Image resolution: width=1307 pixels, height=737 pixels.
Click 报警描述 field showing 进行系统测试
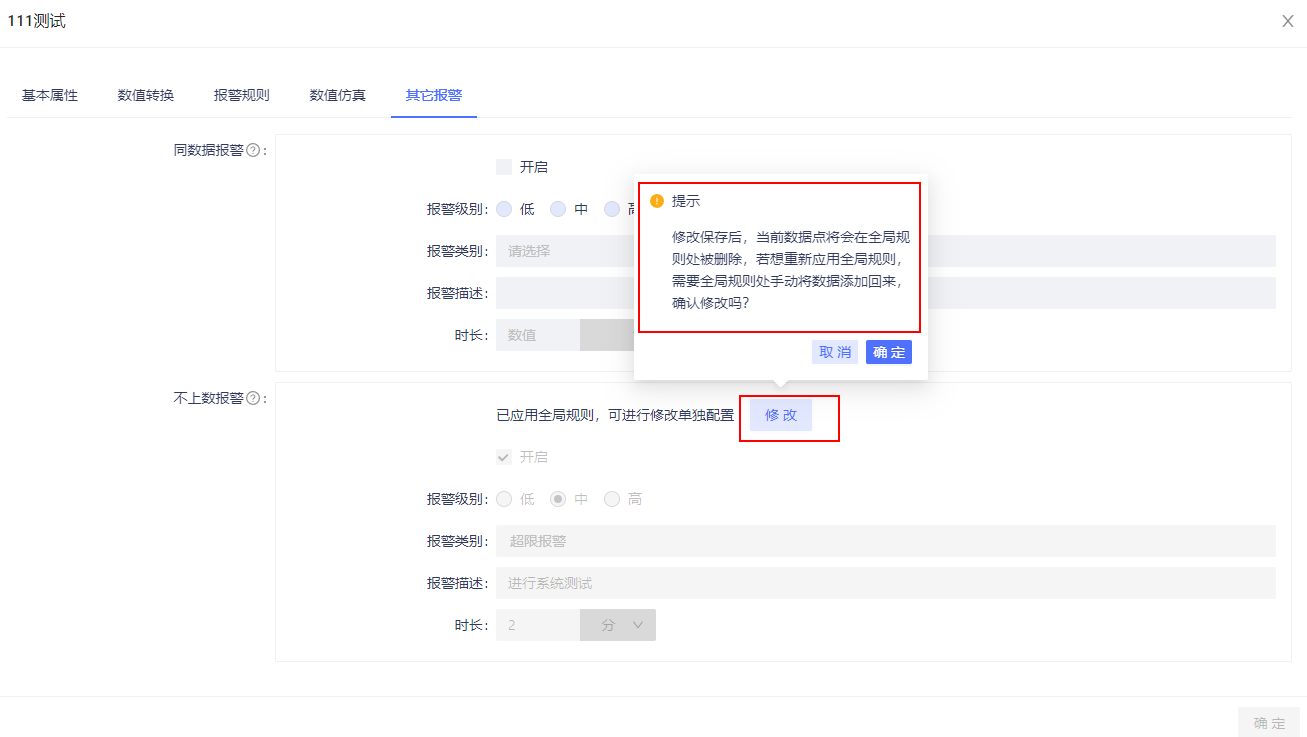point(886,583)
